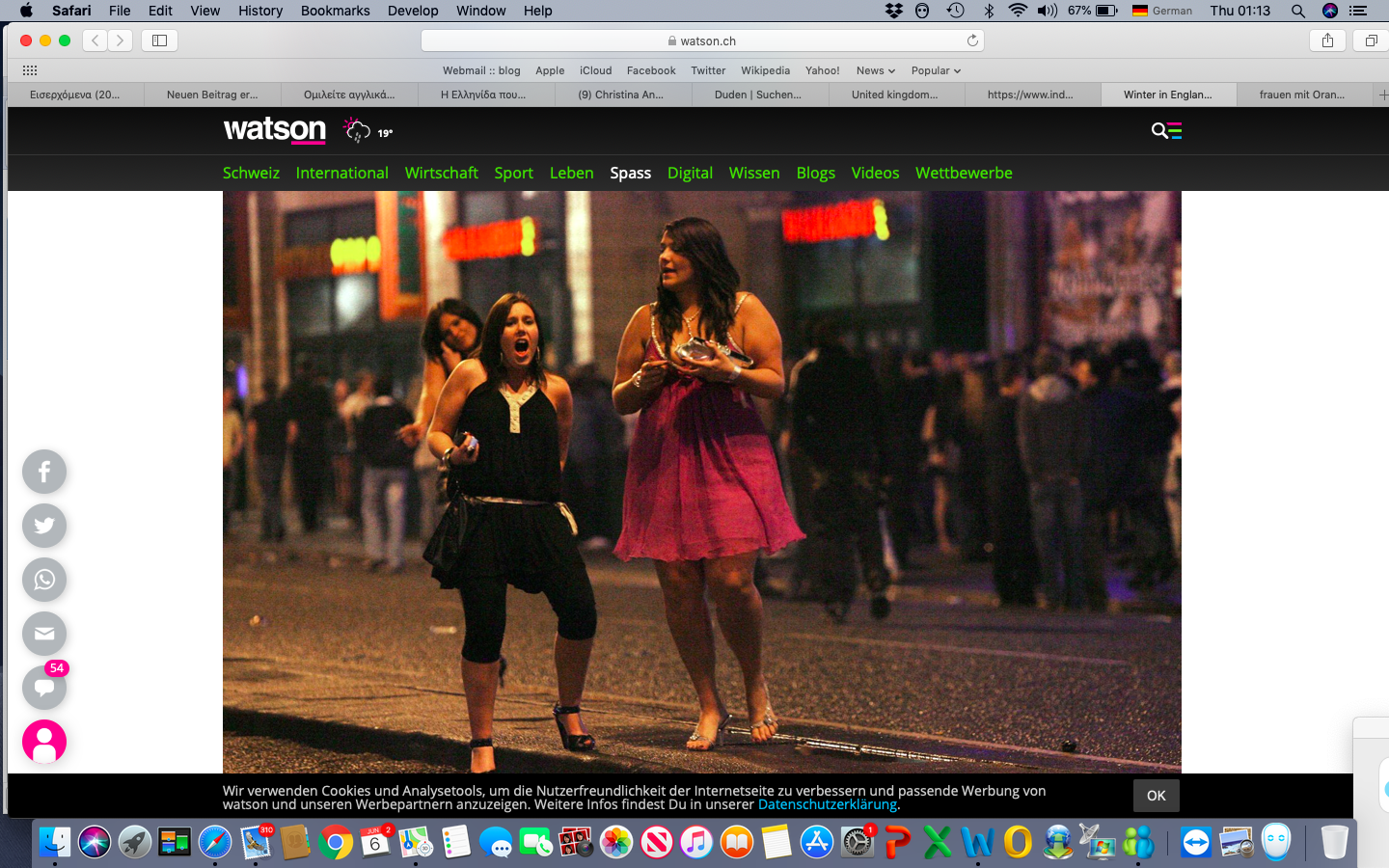Share article via email envelope button
Viewport: 1389px width, 868px height.
coord(44,634)
